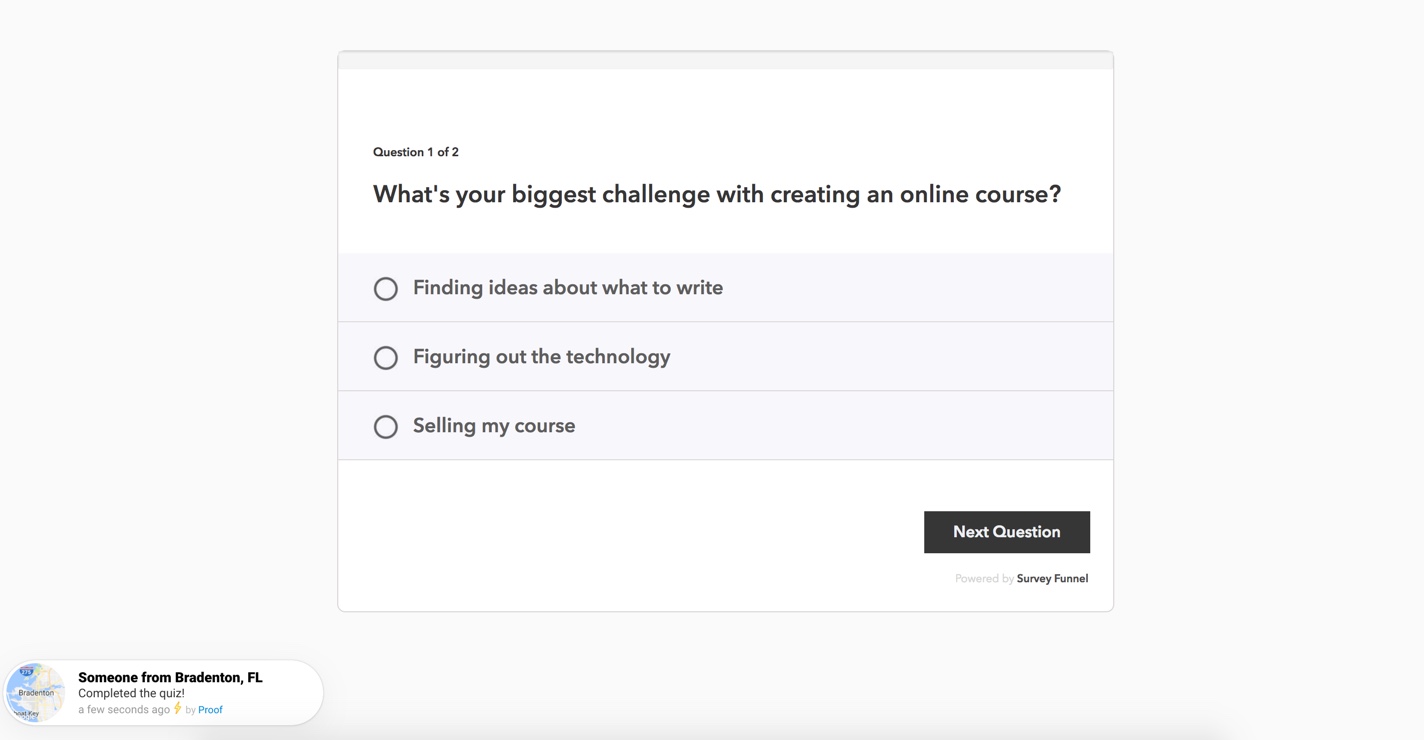Click the "Question 1 of 2" step indicator

[x=416, y=152]
